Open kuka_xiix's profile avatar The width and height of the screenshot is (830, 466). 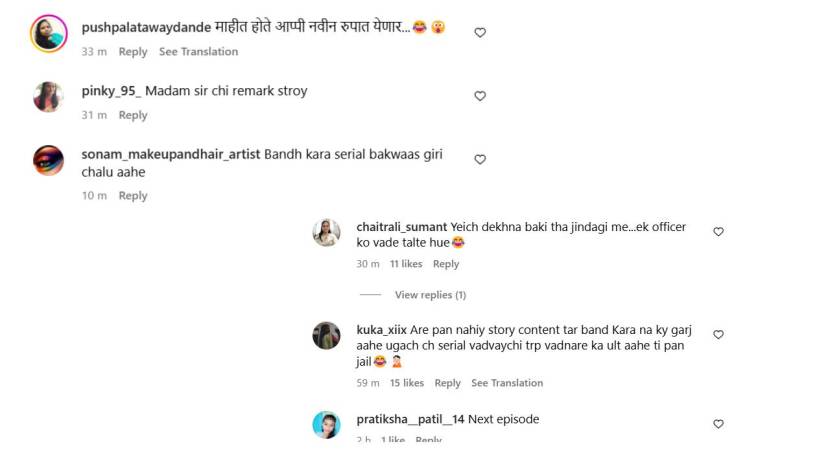pos(327,336)
